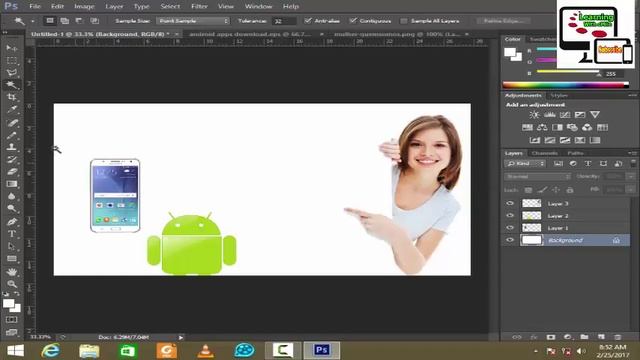This screenshot has height=360, width=640.
Task: Select the Crop tool
Action: tap(11, 97)
